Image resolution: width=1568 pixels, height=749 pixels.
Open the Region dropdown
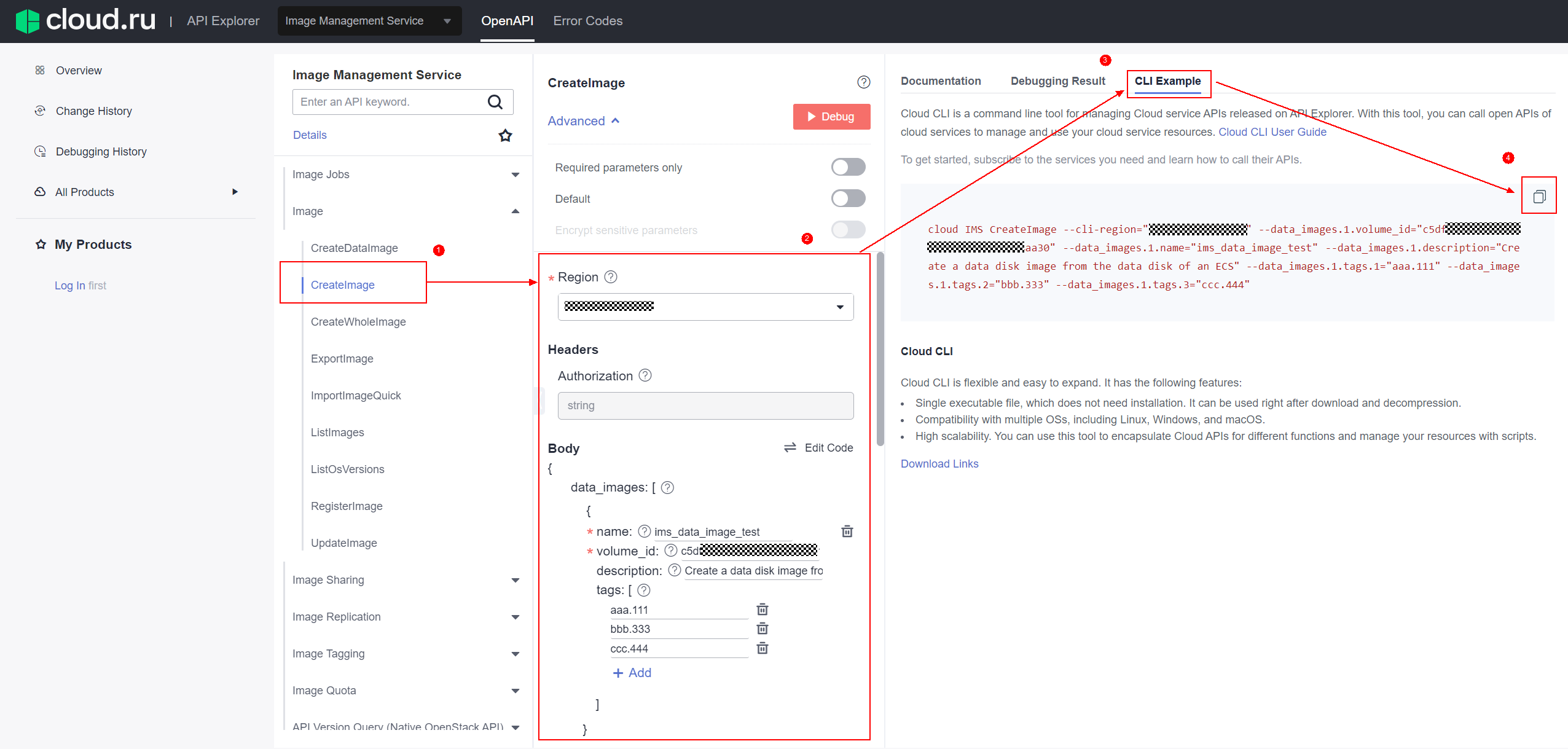[x=705, y=307]
